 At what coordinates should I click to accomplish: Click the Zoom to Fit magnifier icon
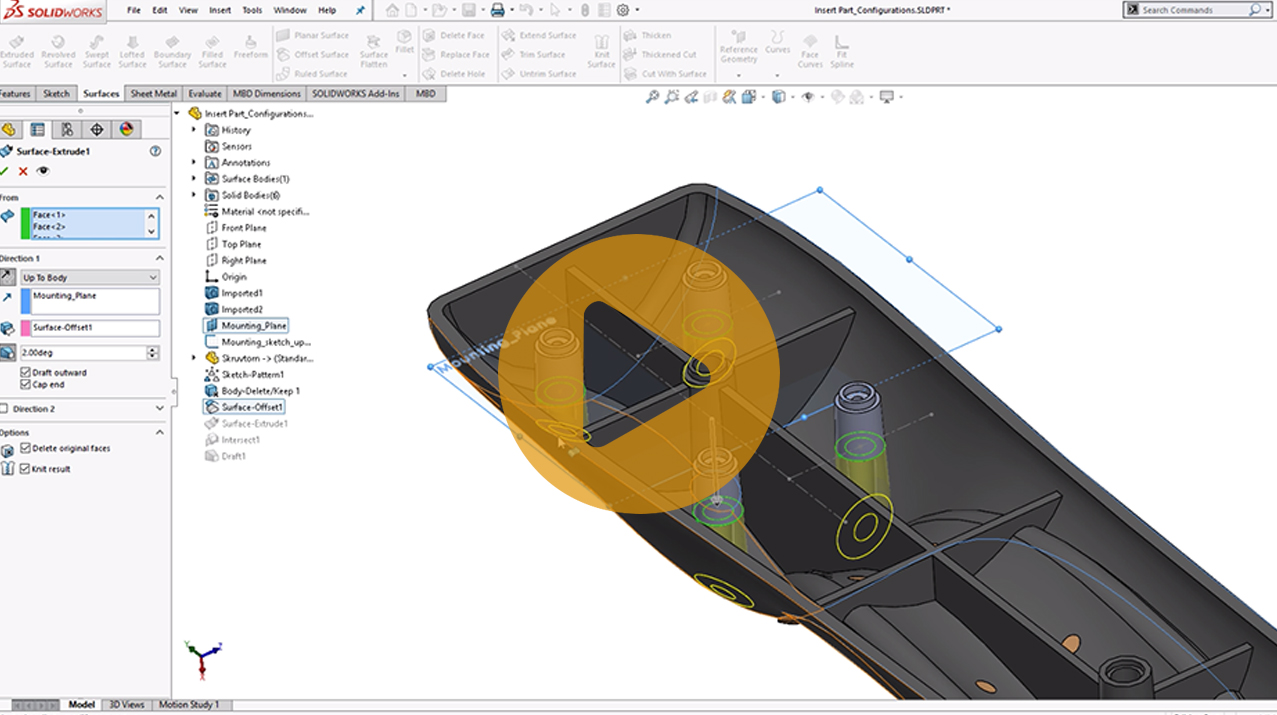tap(652, 97)
